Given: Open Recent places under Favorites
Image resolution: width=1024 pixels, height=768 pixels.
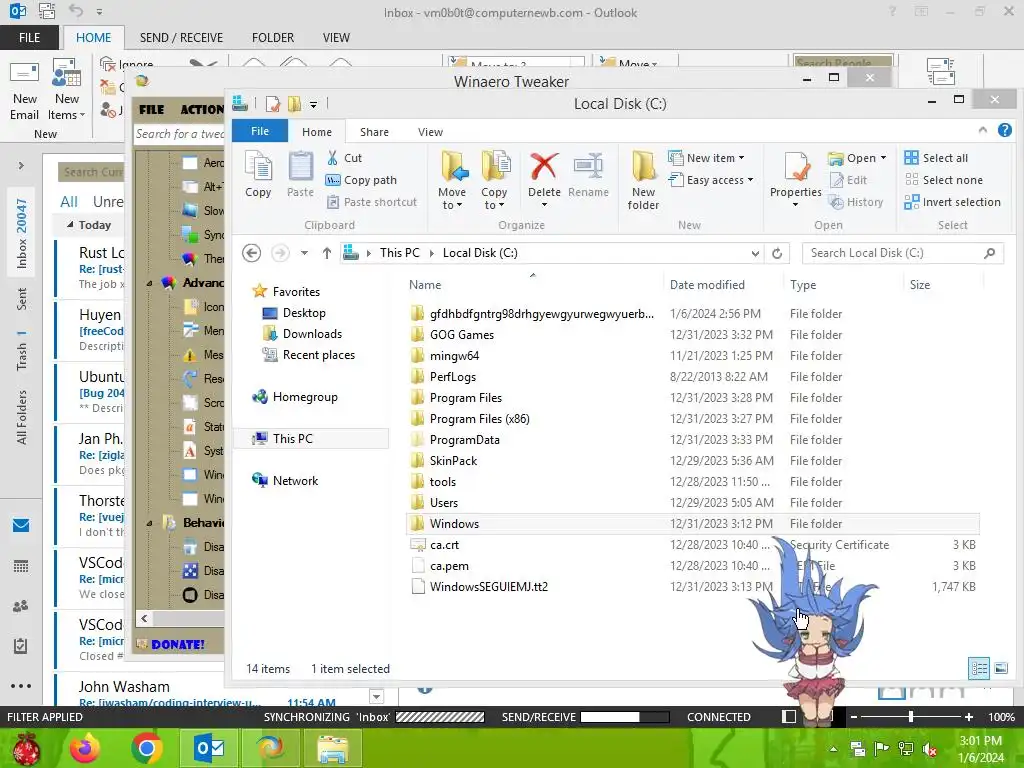Looking at the screenshot, I should coord(319,355).
